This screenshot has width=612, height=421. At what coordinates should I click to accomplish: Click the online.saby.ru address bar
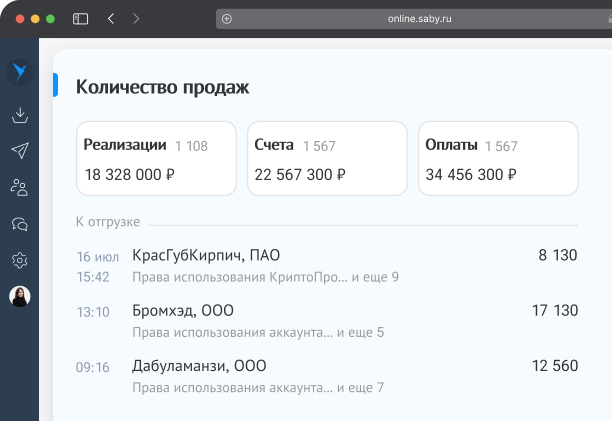pyautogui.click(x=420, y=19)
